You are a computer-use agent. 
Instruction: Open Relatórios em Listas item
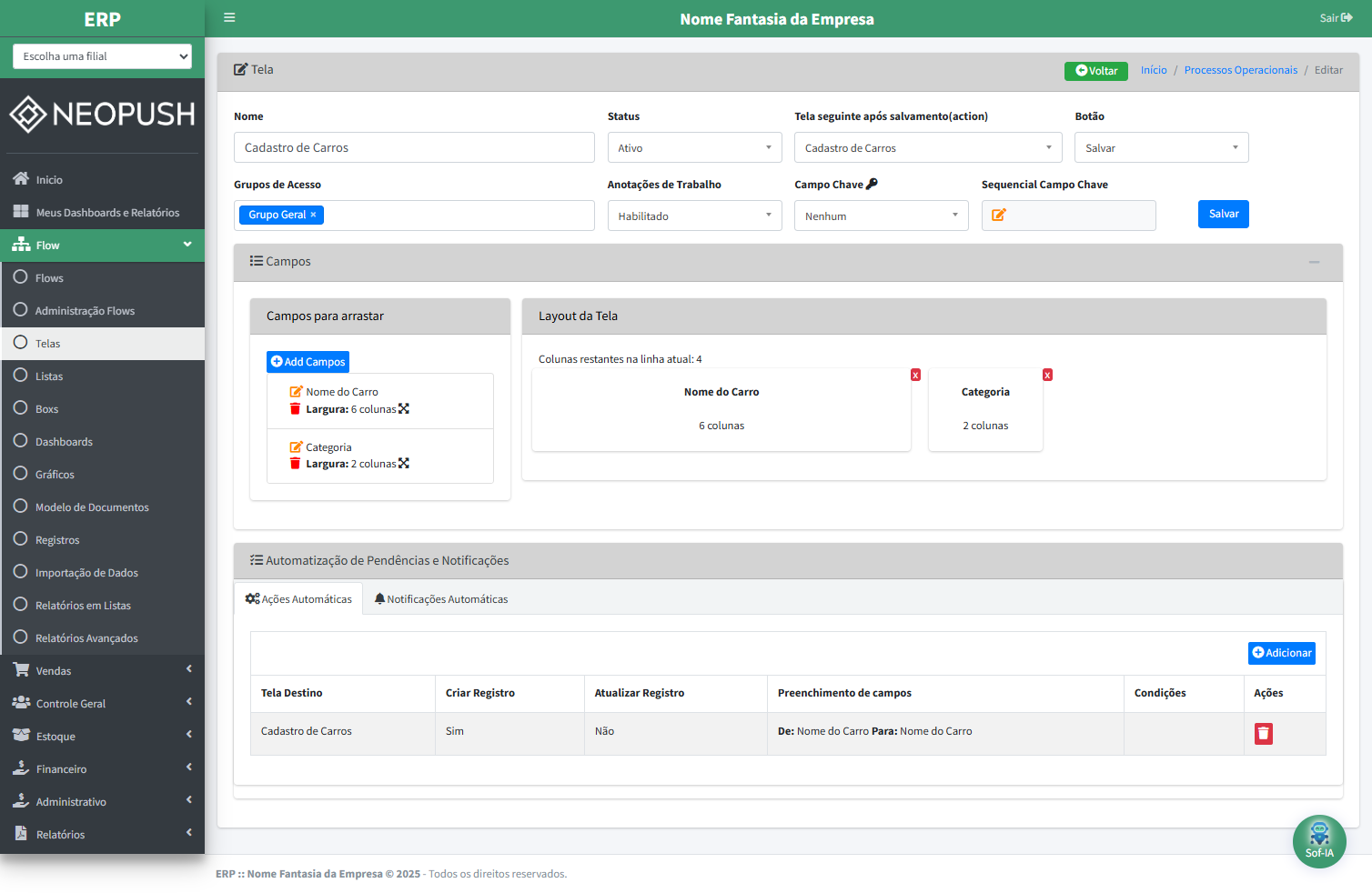pos(102,606)
